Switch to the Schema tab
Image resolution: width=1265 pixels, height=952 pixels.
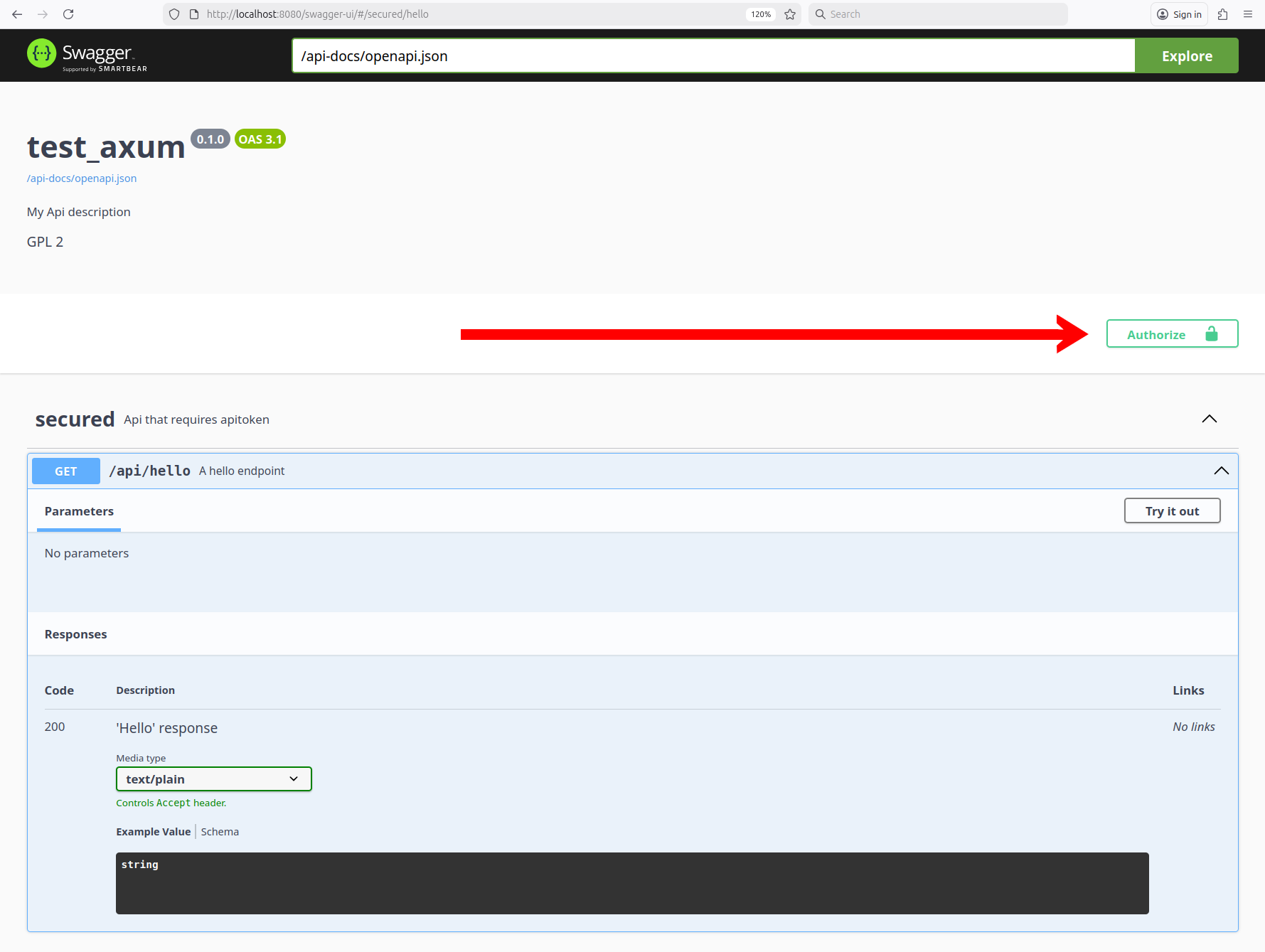pos(220,832)
